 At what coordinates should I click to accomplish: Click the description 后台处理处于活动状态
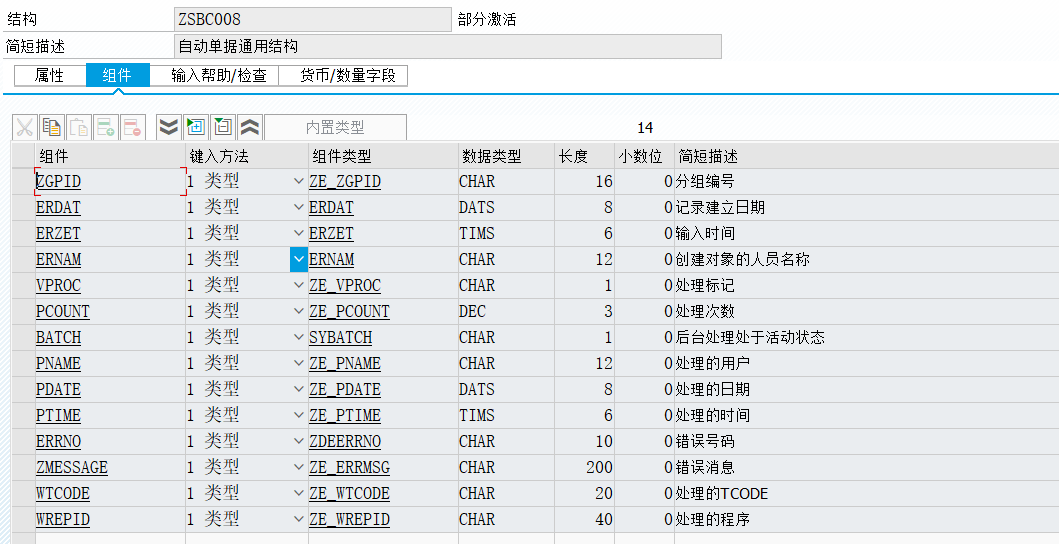coord(750,337)
